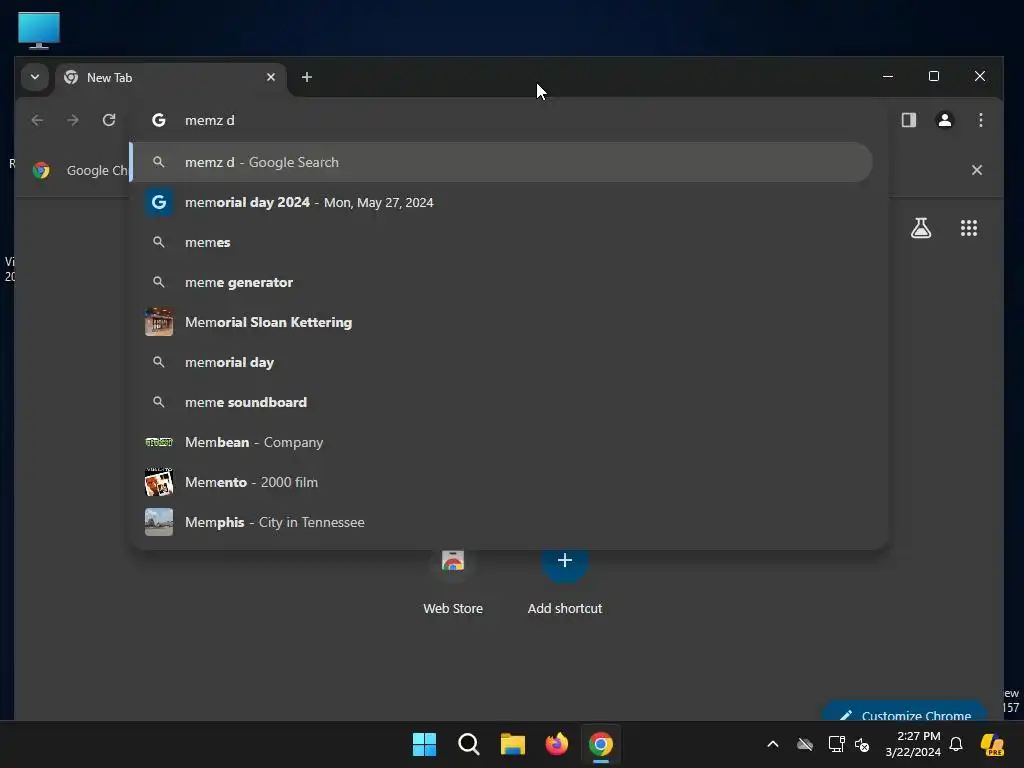Launch Firefox from the taskbar
Image resolution: width=1024 pixels, height=768 pixels.
(x=557, y=744)
